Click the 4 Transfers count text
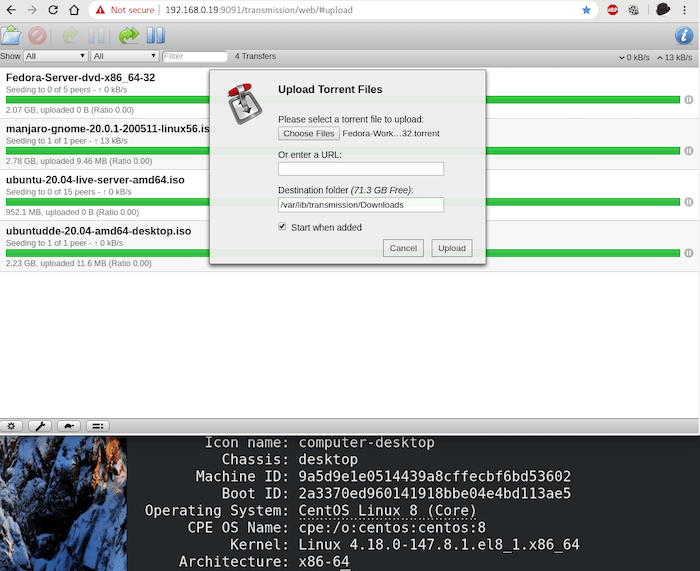The image size is (700, 571). (255, 56)
